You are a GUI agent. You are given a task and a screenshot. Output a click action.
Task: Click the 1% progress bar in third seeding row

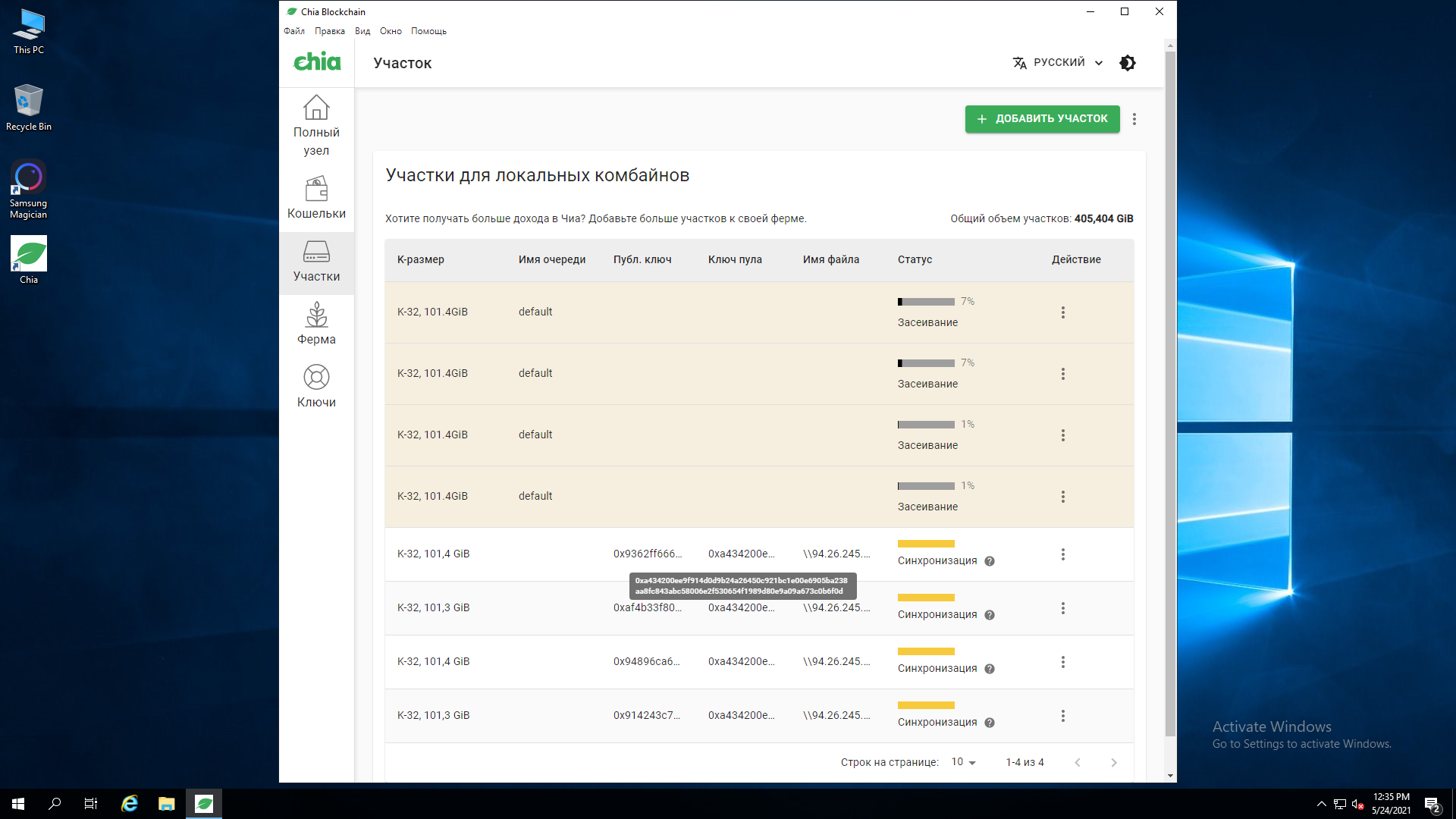pyautogui.click(x=926, y=425)
